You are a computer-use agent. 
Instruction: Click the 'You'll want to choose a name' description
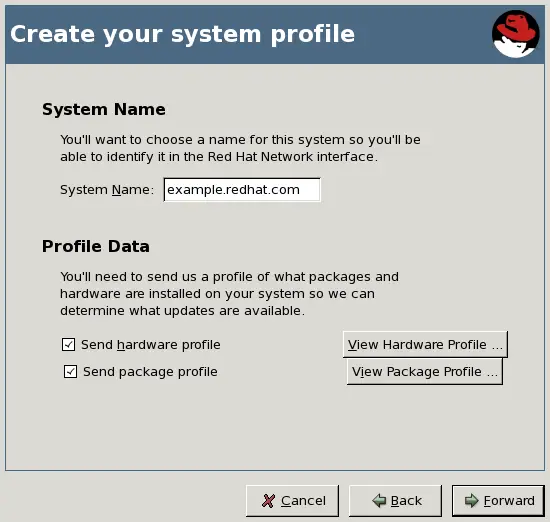click(x=240, y=148)
